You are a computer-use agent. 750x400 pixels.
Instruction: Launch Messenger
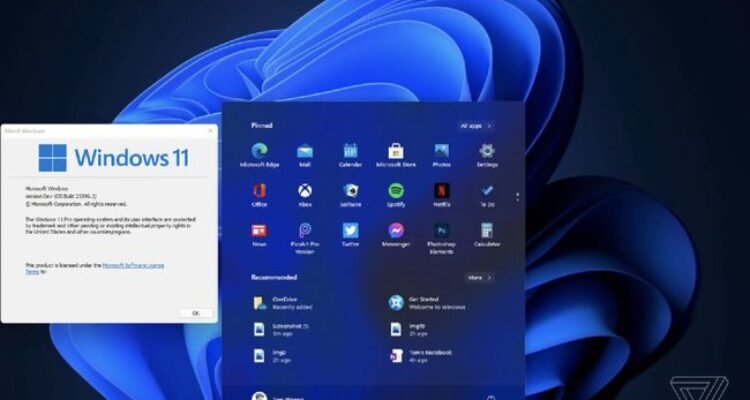click(396, 234)
